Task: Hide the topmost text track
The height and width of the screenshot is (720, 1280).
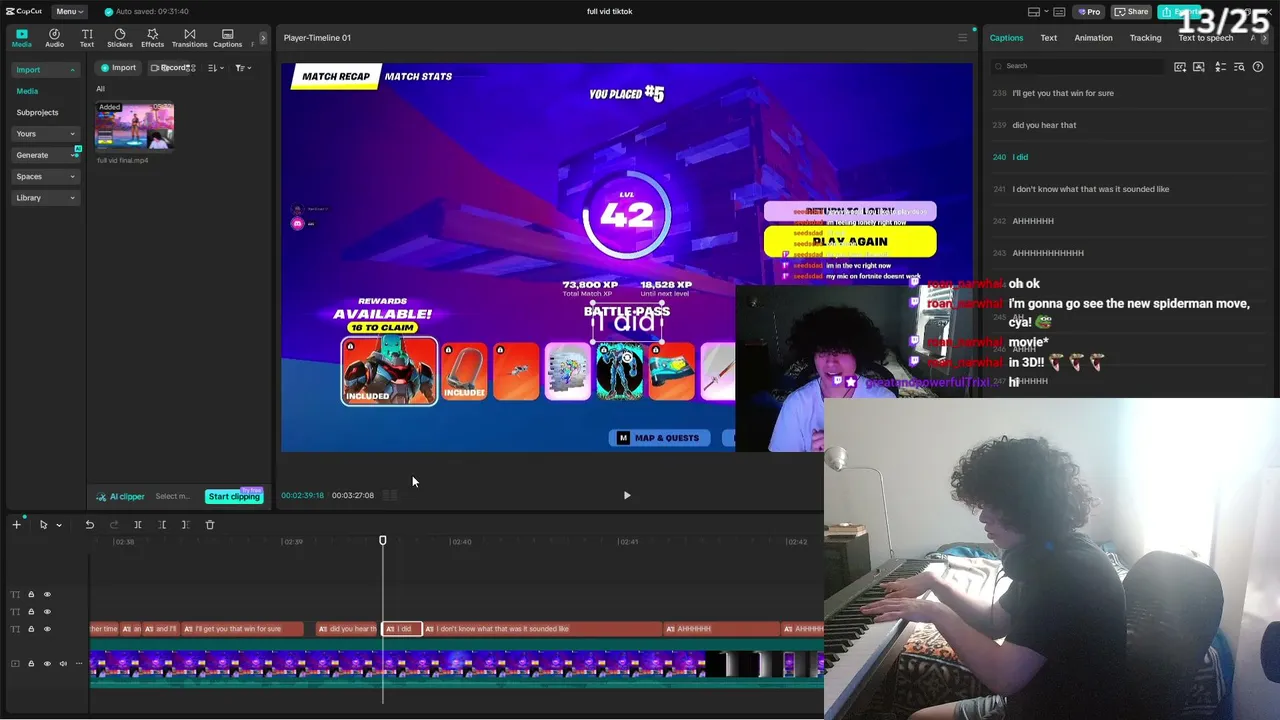Action: click(x=47, y=595)
